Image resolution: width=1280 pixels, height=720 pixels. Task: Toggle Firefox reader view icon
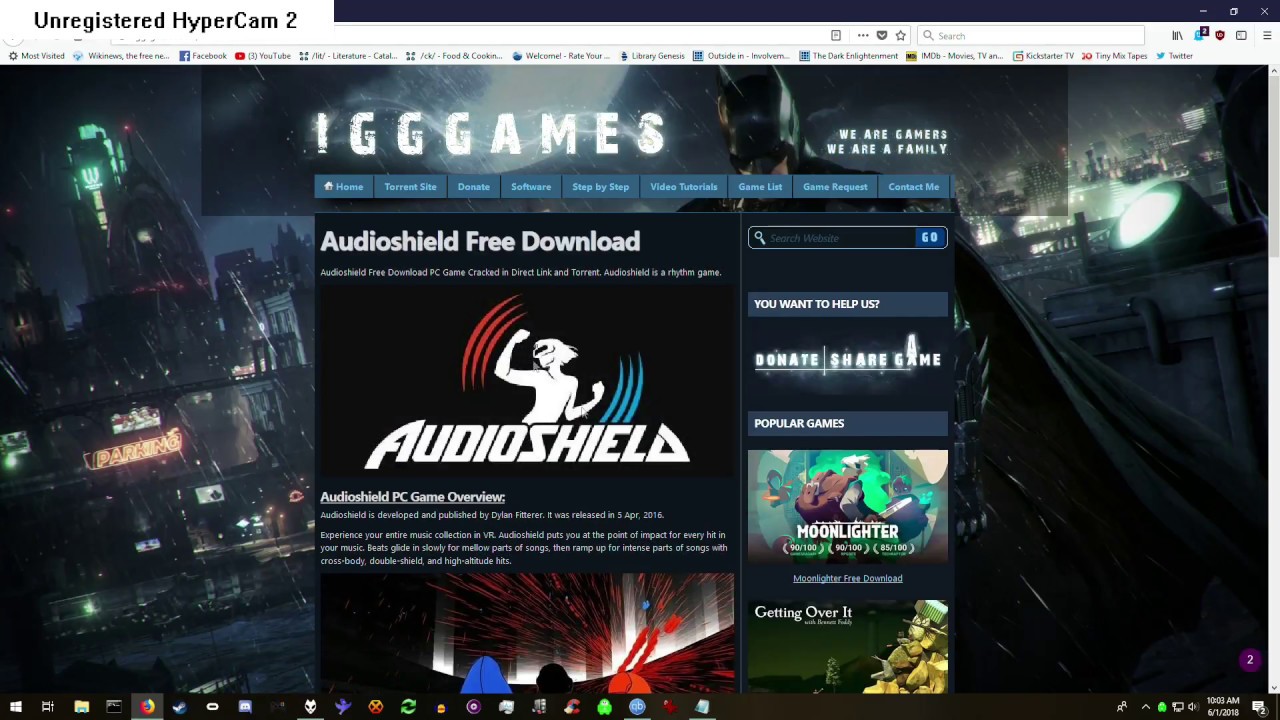click(836, 35)
